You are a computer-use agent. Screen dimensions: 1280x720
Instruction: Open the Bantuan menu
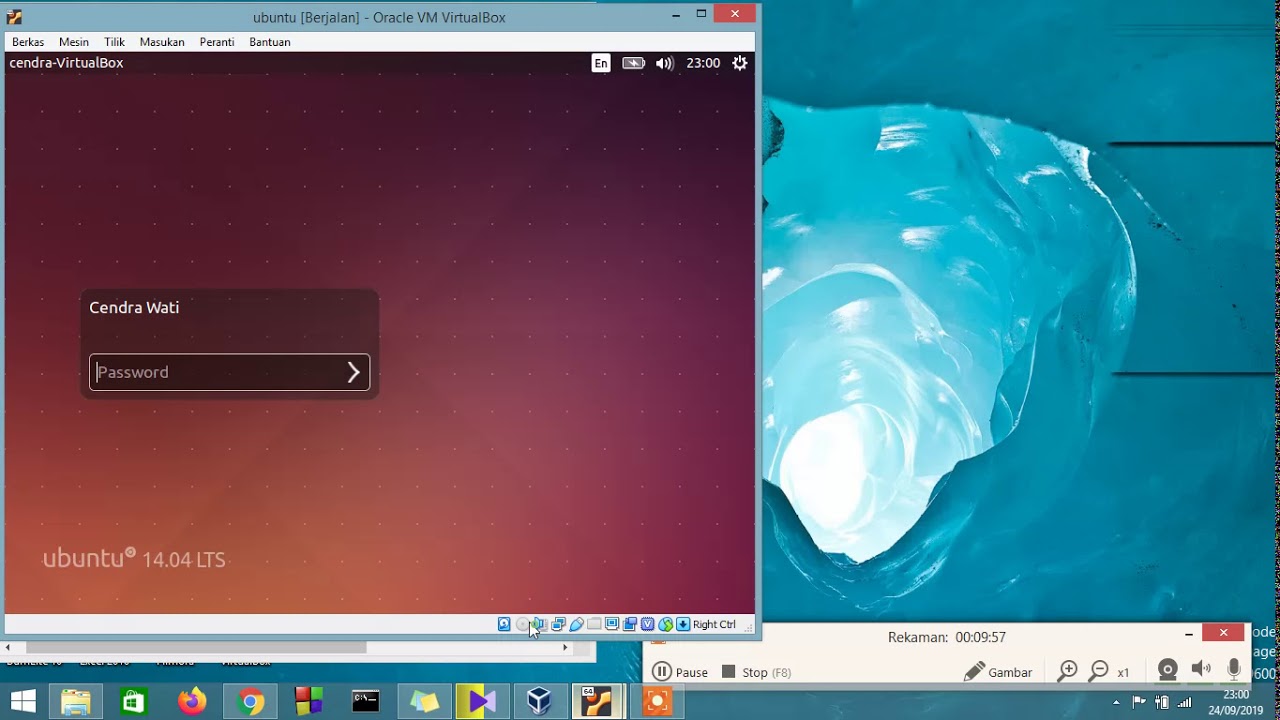click(270, 42)
